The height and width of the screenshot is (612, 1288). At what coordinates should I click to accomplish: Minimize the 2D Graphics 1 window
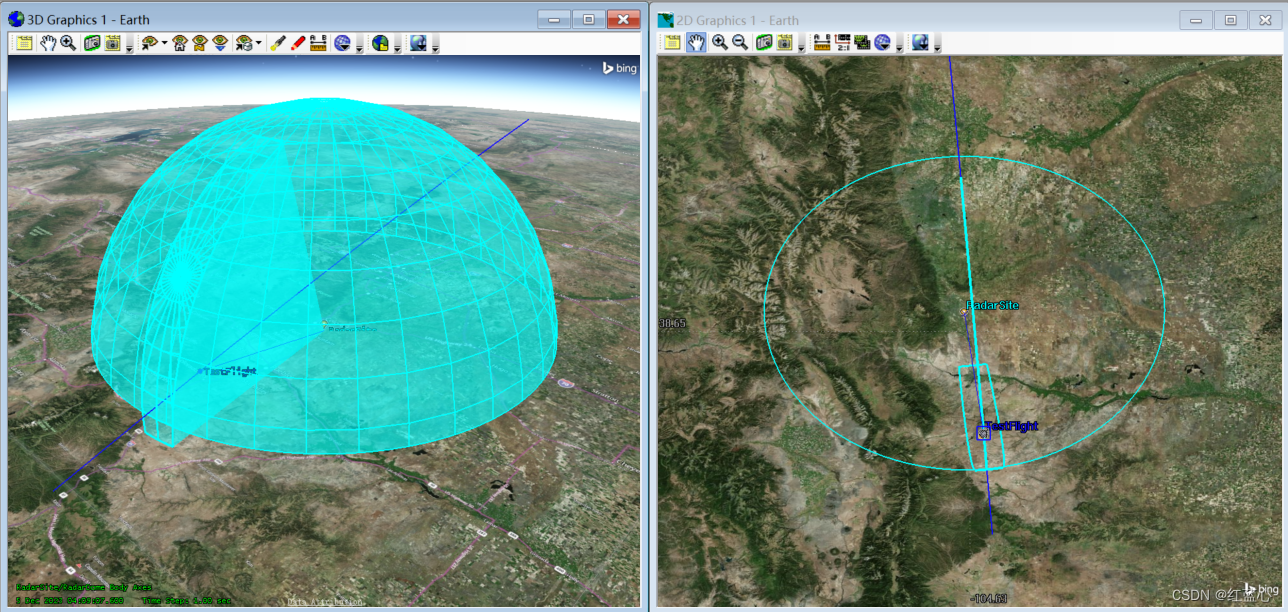tap(1197, 19)
